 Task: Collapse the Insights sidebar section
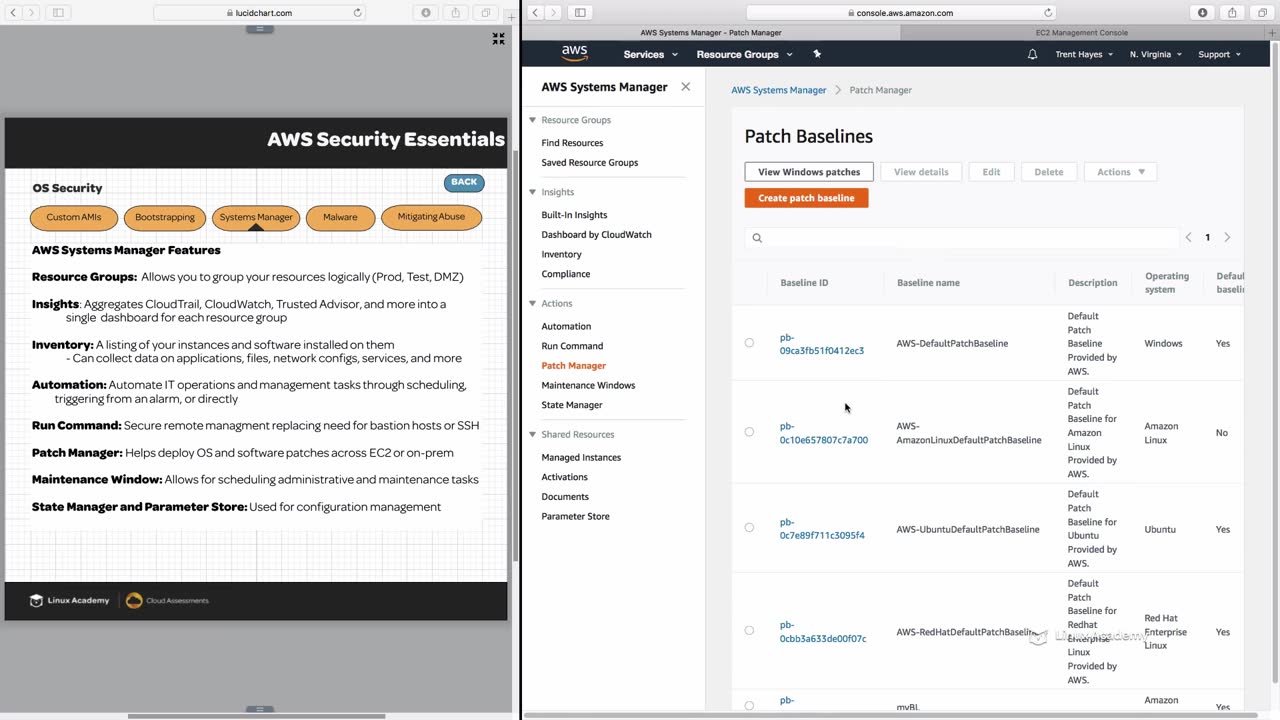point(532,192)
